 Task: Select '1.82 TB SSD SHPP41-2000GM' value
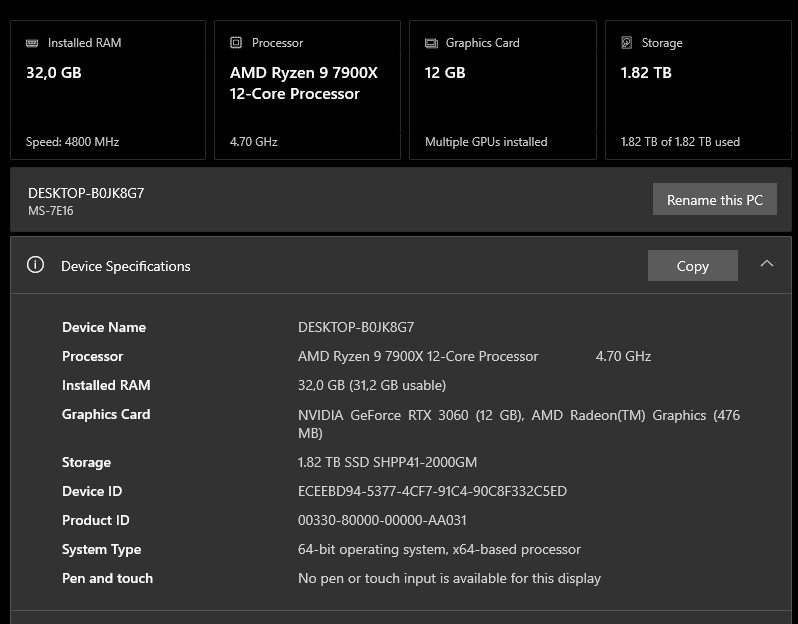tap(387, 462)
